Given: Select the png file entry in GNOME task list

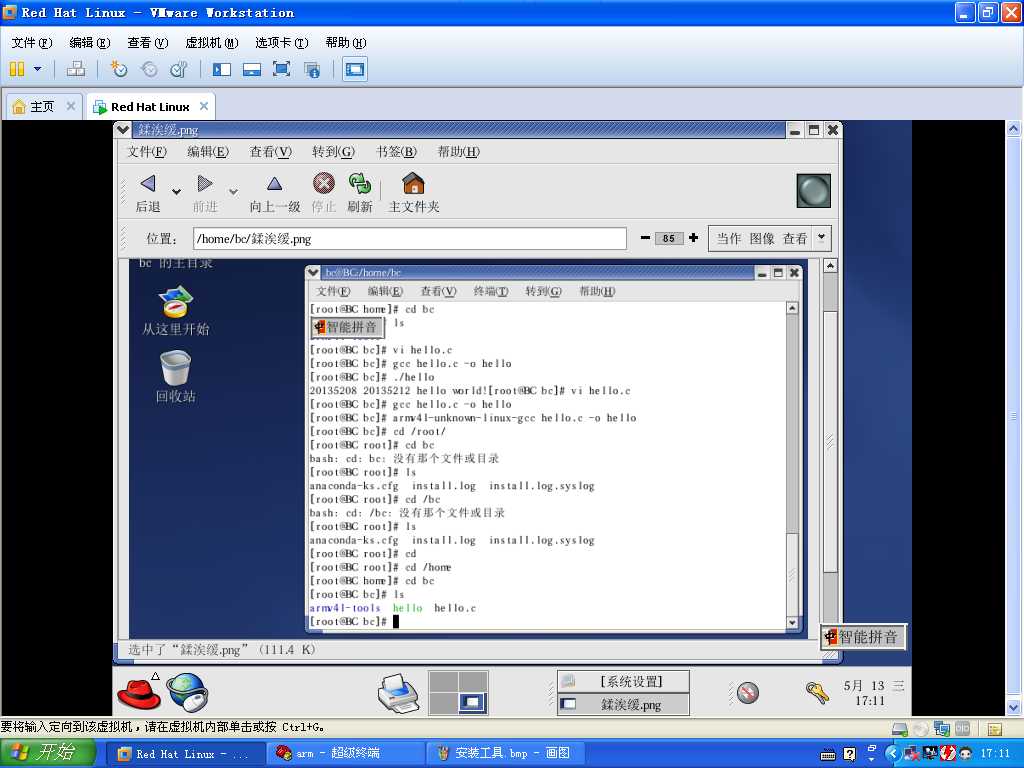Looking at the screenshot, I should tap(624, 705).
